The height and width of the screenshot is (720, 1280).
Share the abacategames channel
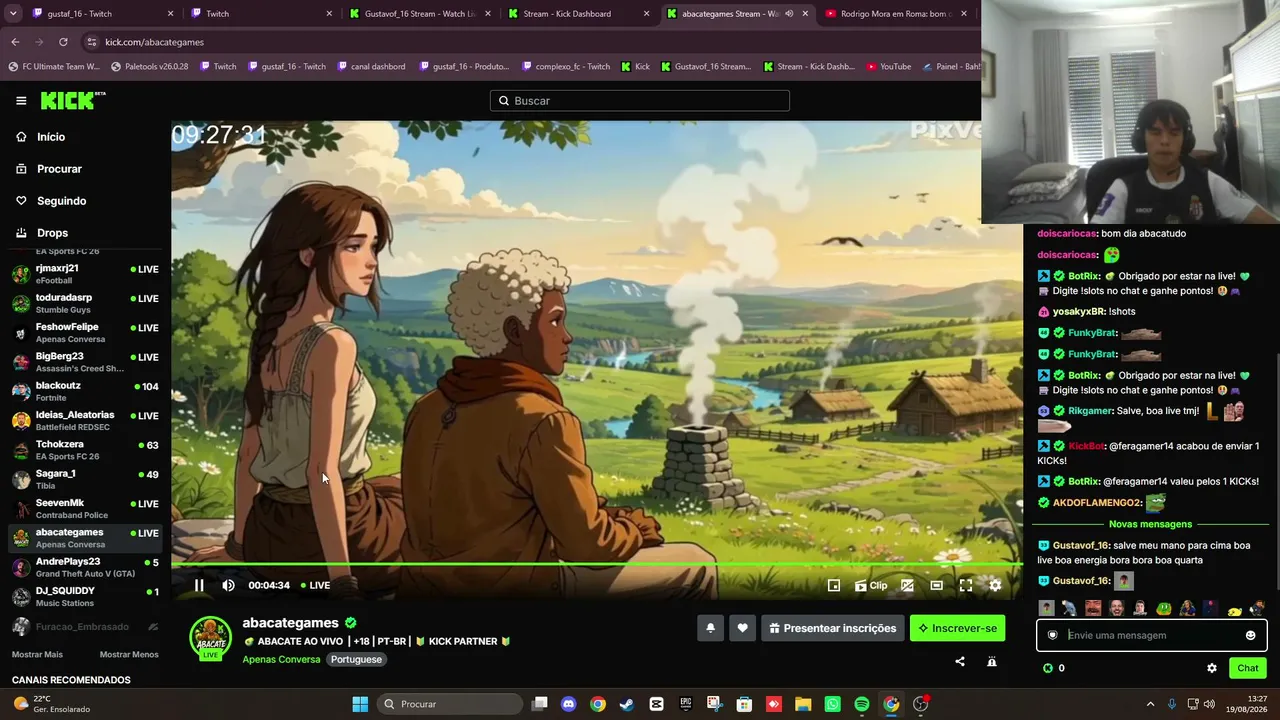(x=960, y=661)
